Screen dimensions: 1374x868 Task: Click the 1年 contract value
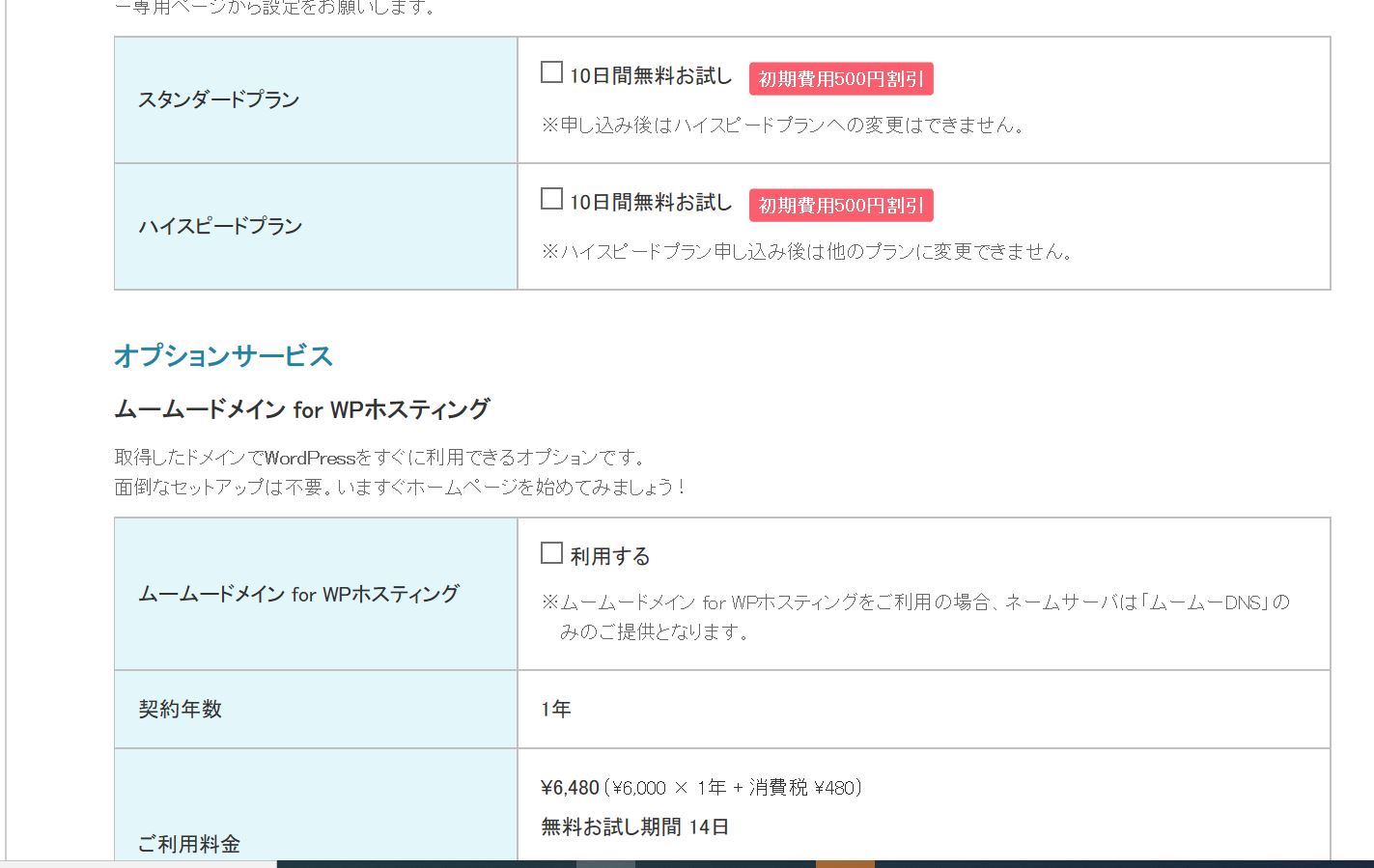556,710
